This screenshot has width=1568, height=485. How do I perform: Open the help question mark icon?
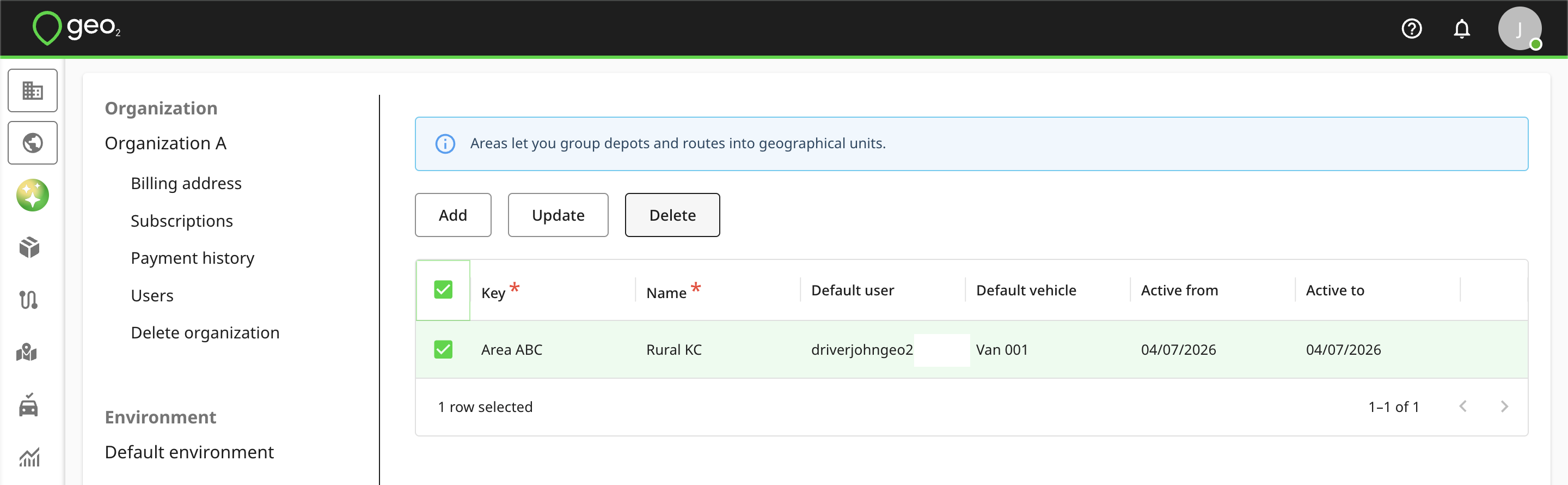click(1412, 29)
